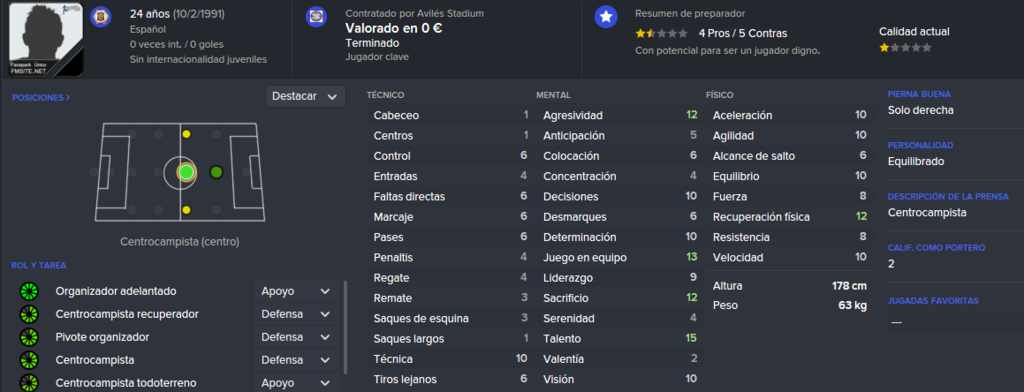The height and width of the screenshot is (392, 1024).
Task: Click the player silhouette portrait
Action: tap(46, 39)
